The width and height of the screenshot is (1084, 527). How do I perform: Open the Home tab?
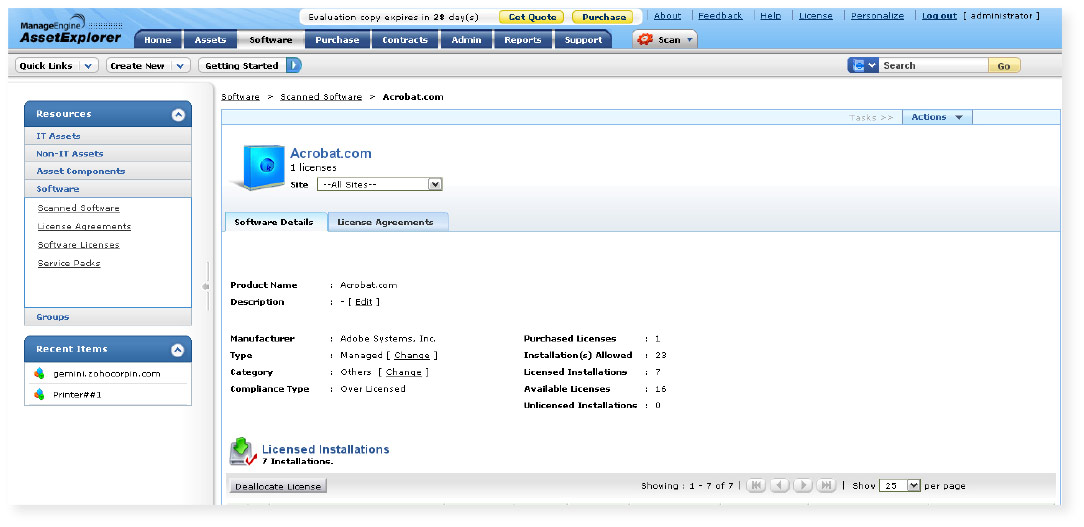point(158,40)
